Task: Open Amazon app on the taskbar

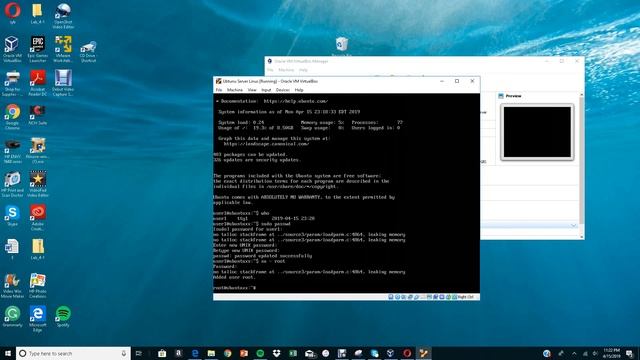Action: 178,353
